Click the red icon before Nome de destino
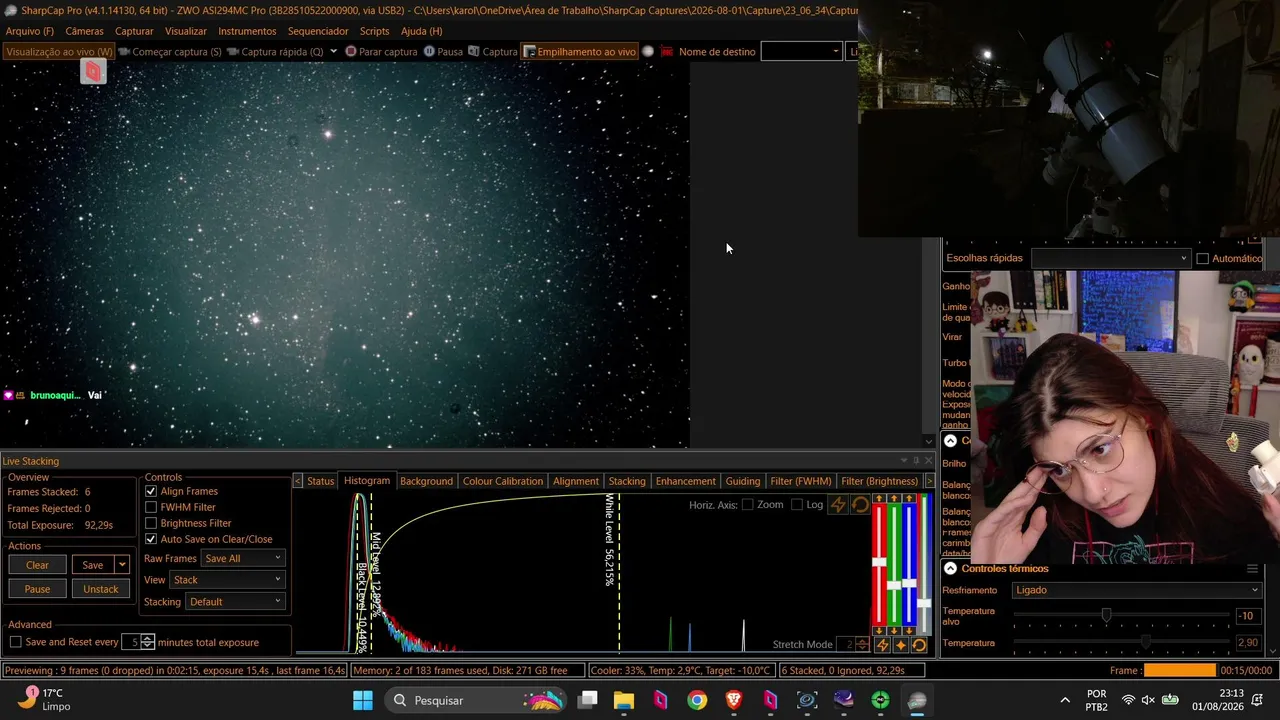 coord(667,52)
